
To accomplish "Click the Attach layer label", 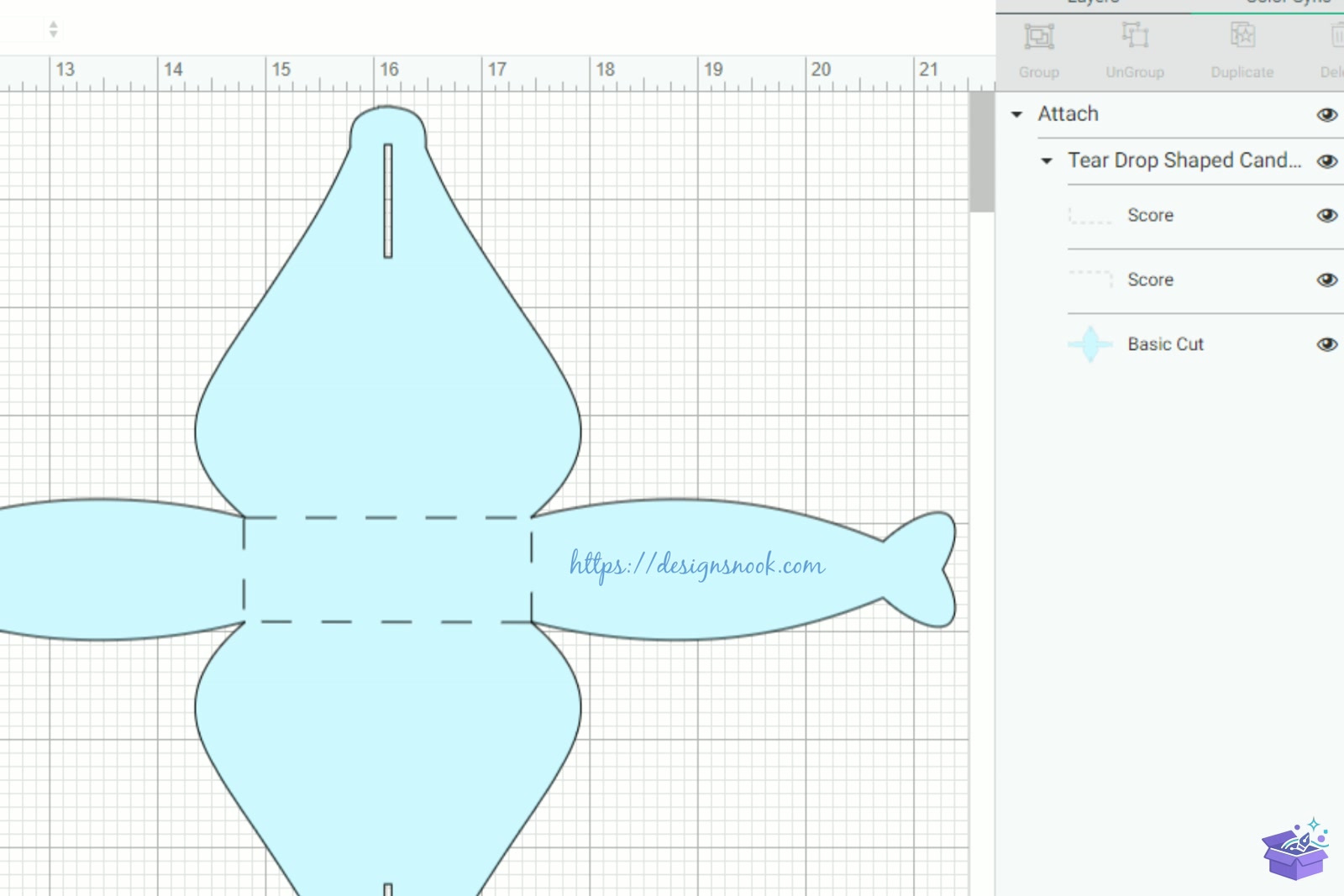I will 1068,113.
